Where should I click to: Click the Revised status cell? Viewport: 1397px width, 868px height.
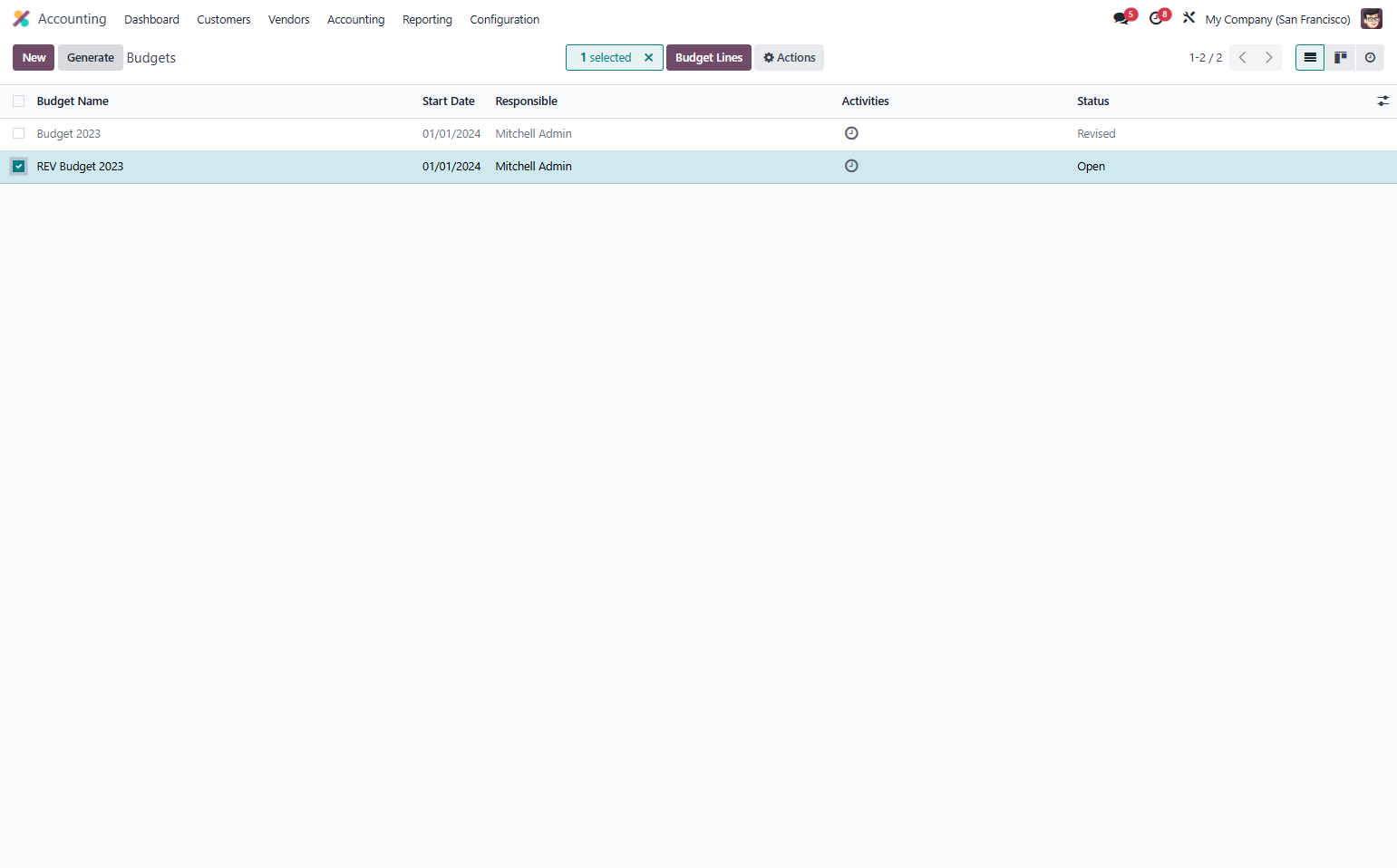tap(1096, 133)
